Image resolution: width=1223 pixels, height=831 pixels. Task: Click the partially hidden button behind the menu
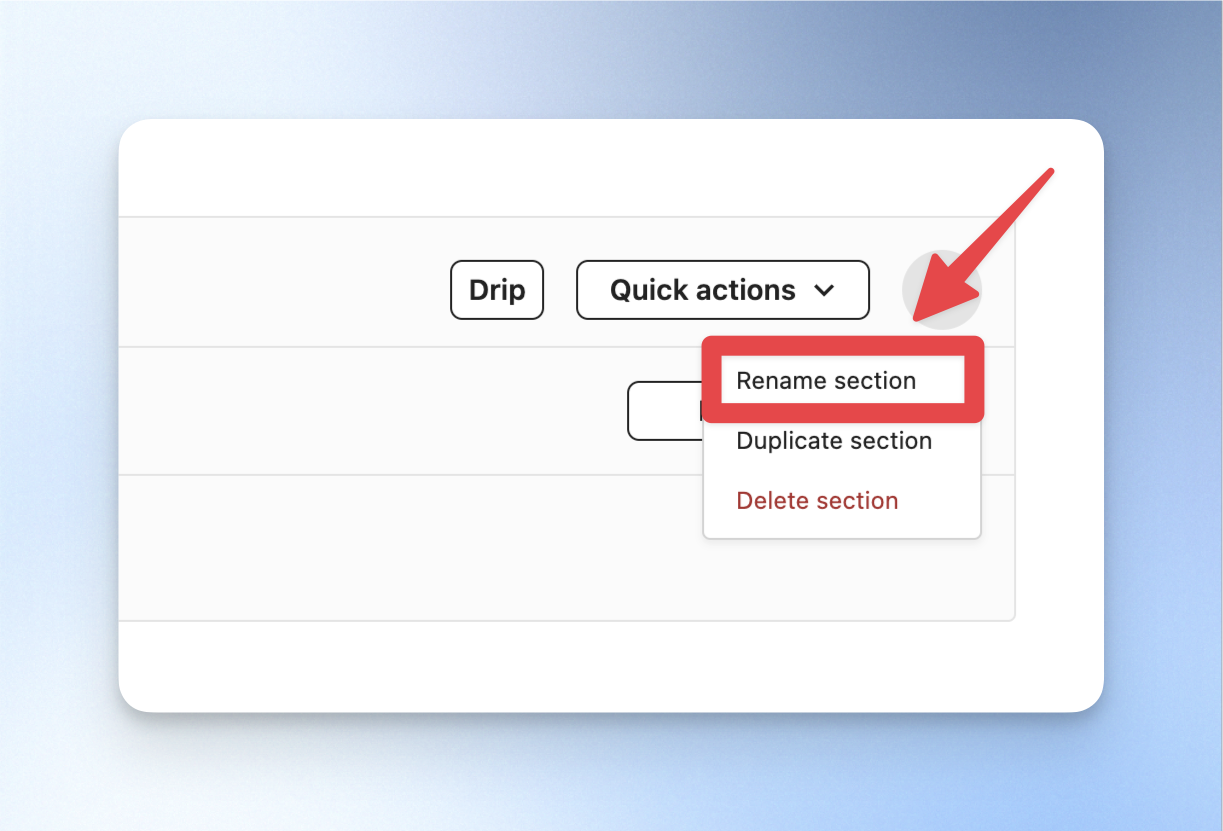665,410
